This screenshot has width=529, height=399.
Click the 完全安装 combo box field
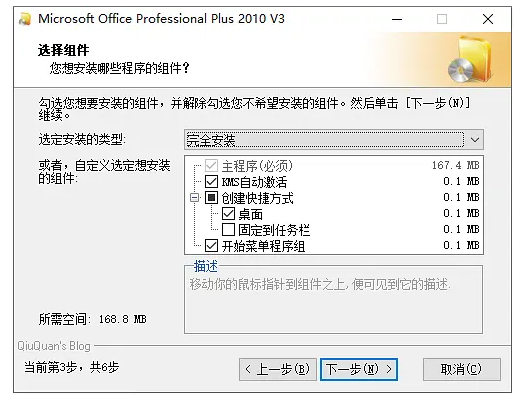tap(325, 140)
